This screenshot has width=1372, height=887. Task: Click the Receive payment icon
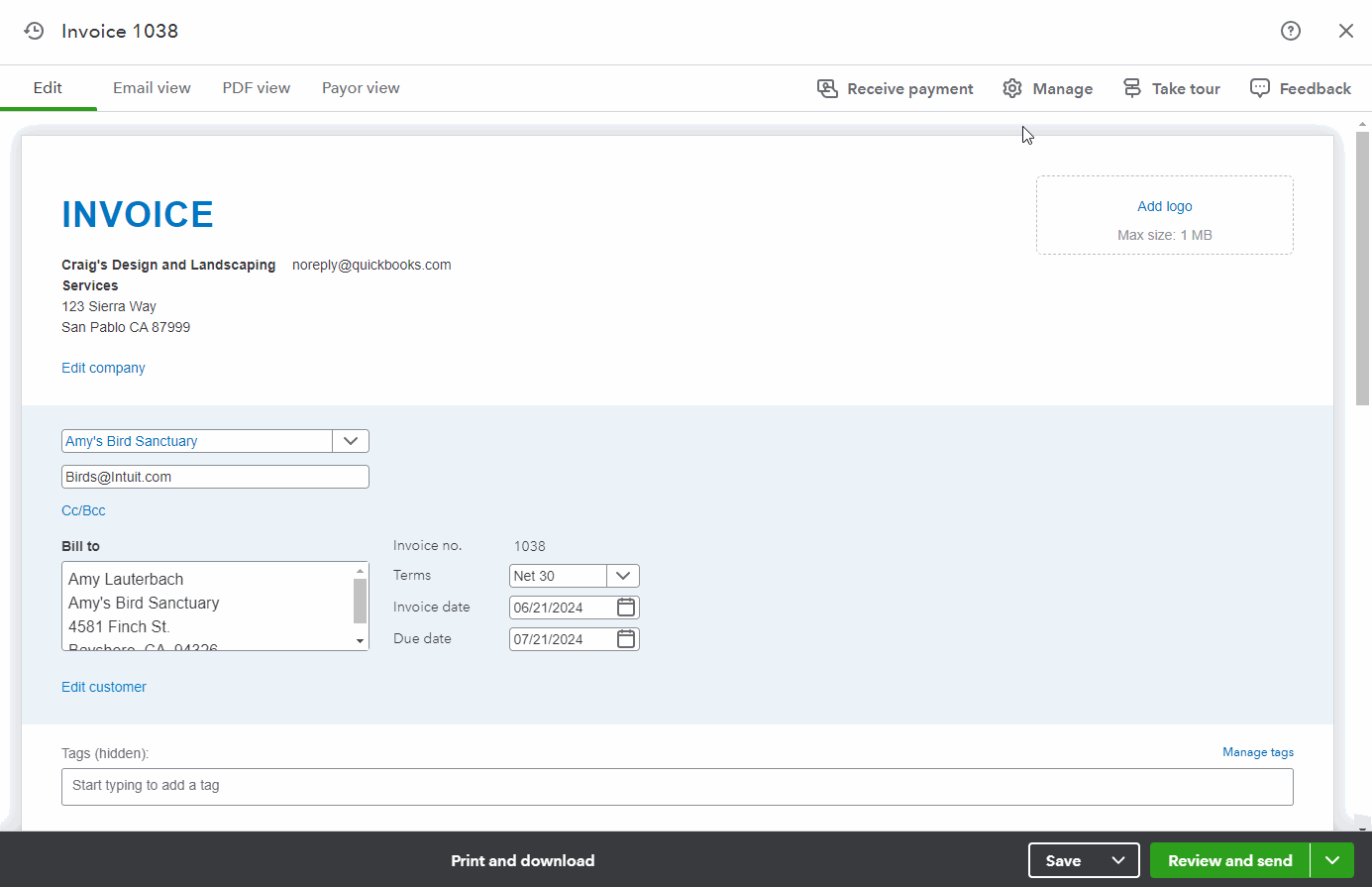827,88
